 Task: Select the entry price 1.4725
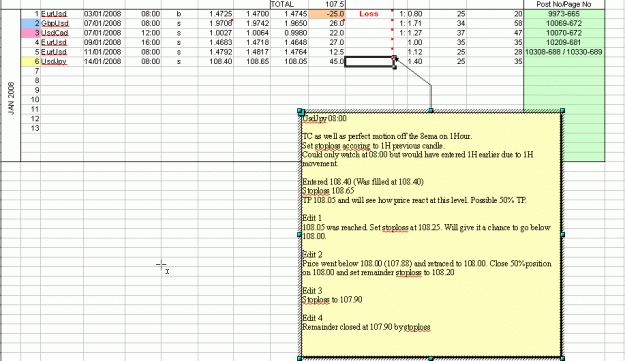coord(216,14)
